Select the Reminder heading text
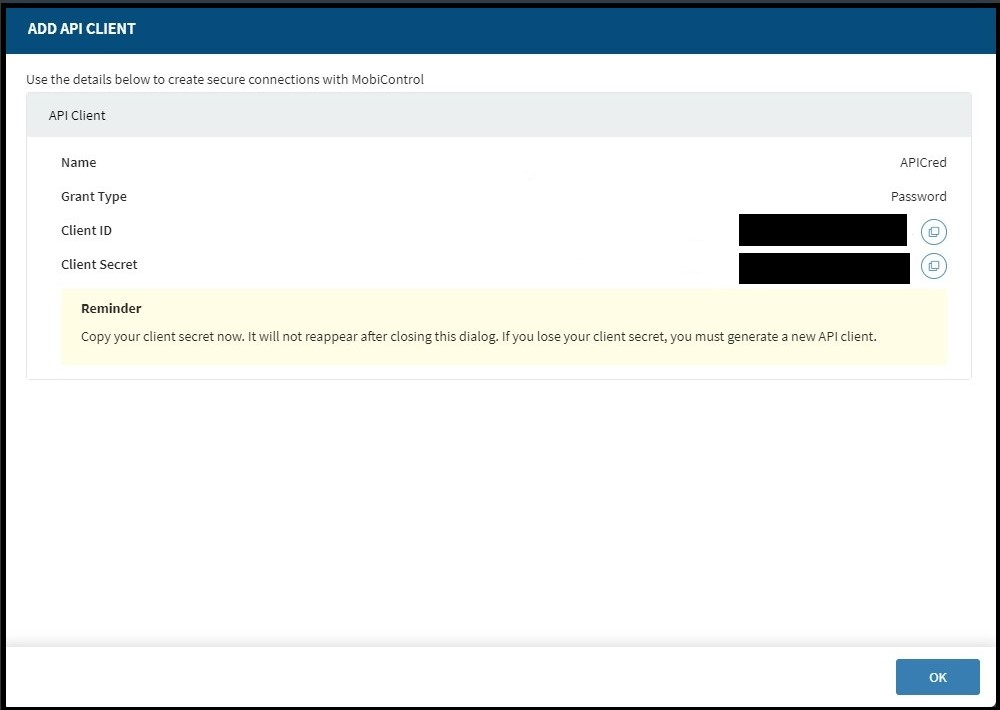The height and width of the screenshot is (710, 1000). (111, 308)
